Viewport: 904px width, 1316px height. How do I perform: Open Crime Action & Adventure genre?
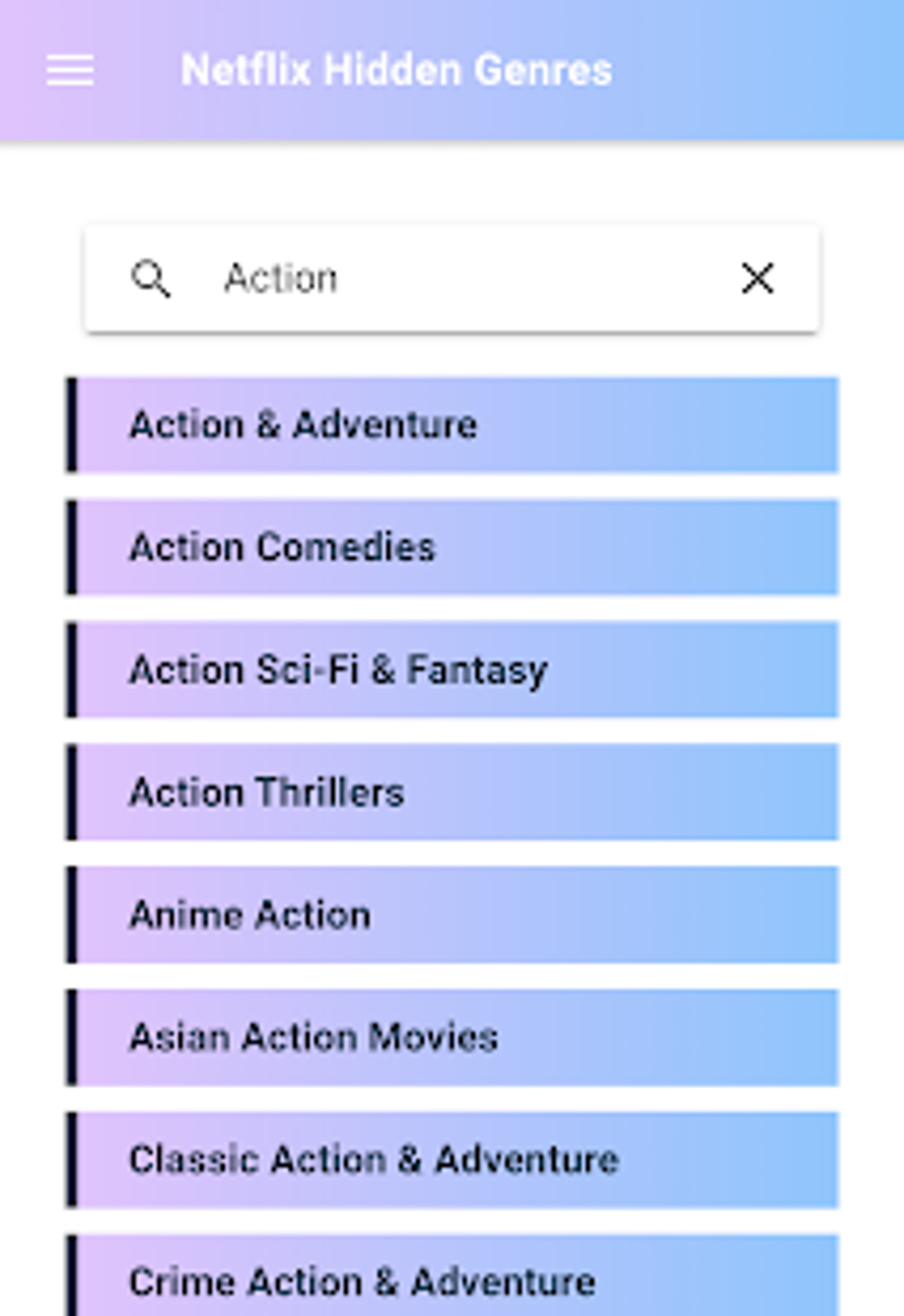coord(362,1281)
